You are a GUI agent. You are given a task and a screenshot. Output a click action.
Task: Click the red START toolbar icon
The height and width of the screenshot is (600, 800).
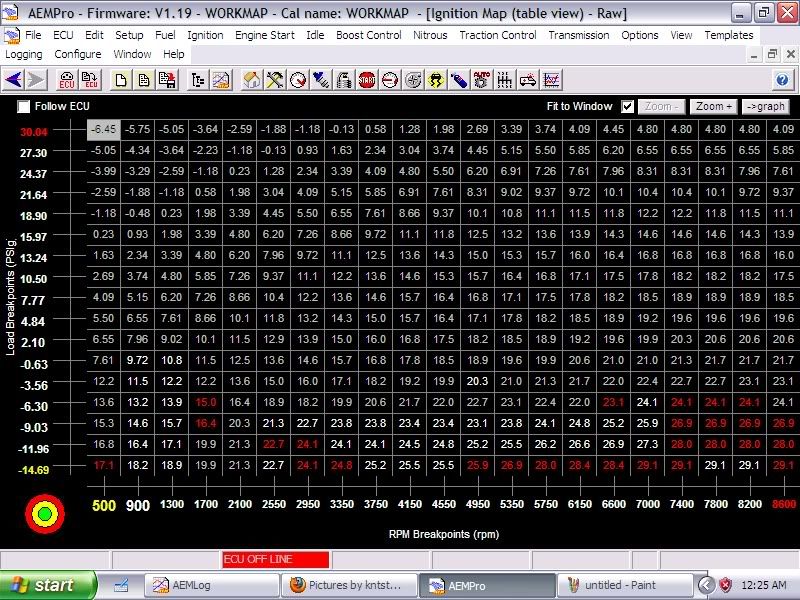coord(367,80)
